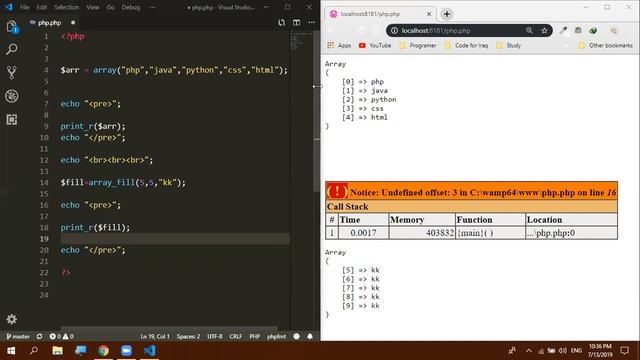Click the zoom magnifier in address bar
The image size is (640, 360).
click(529, 31)
